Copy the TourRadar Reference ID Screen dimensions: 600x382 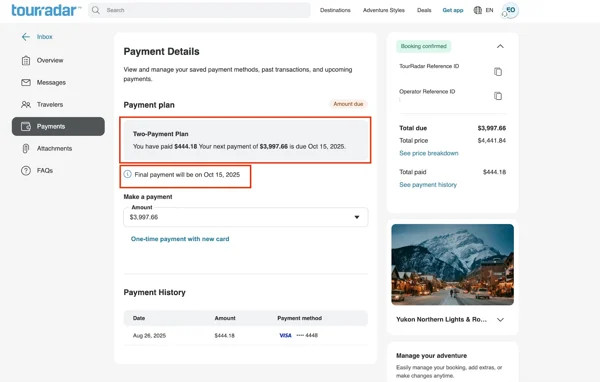[x=498, y=72]
